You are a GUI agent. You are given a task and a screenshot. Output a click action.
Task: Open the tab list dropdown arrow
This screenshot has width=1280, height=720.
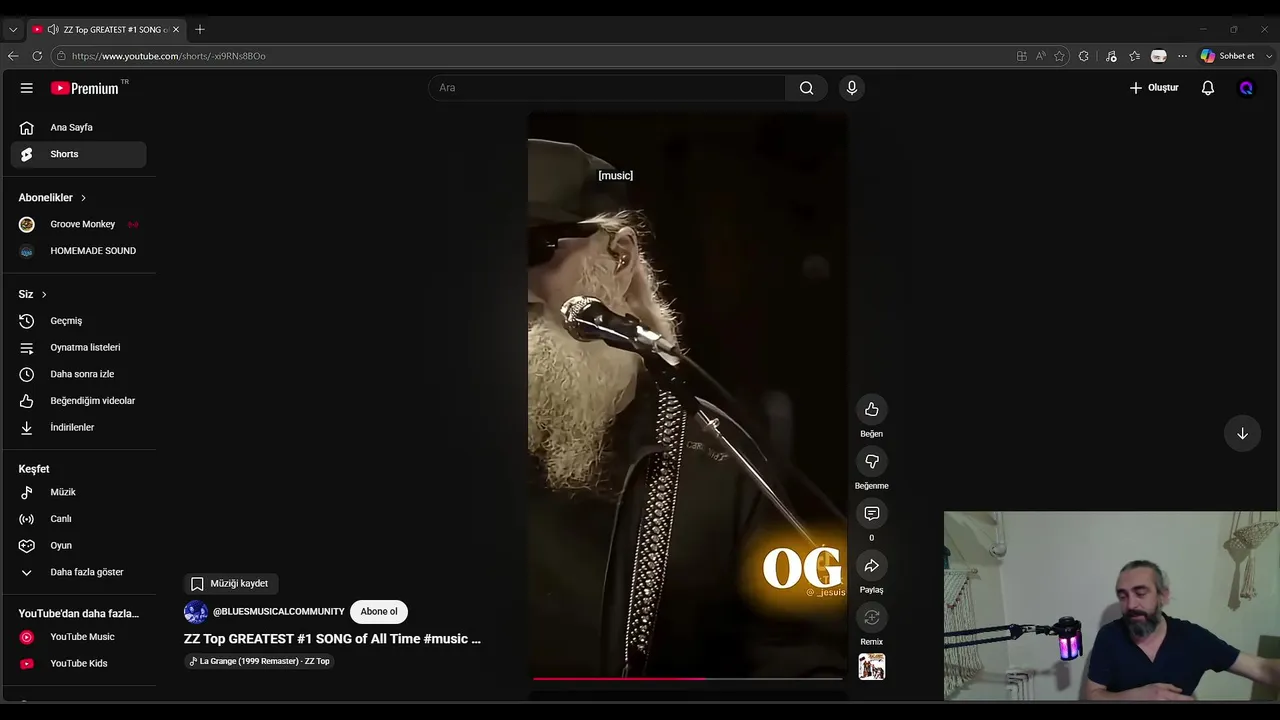coord(13,29)
